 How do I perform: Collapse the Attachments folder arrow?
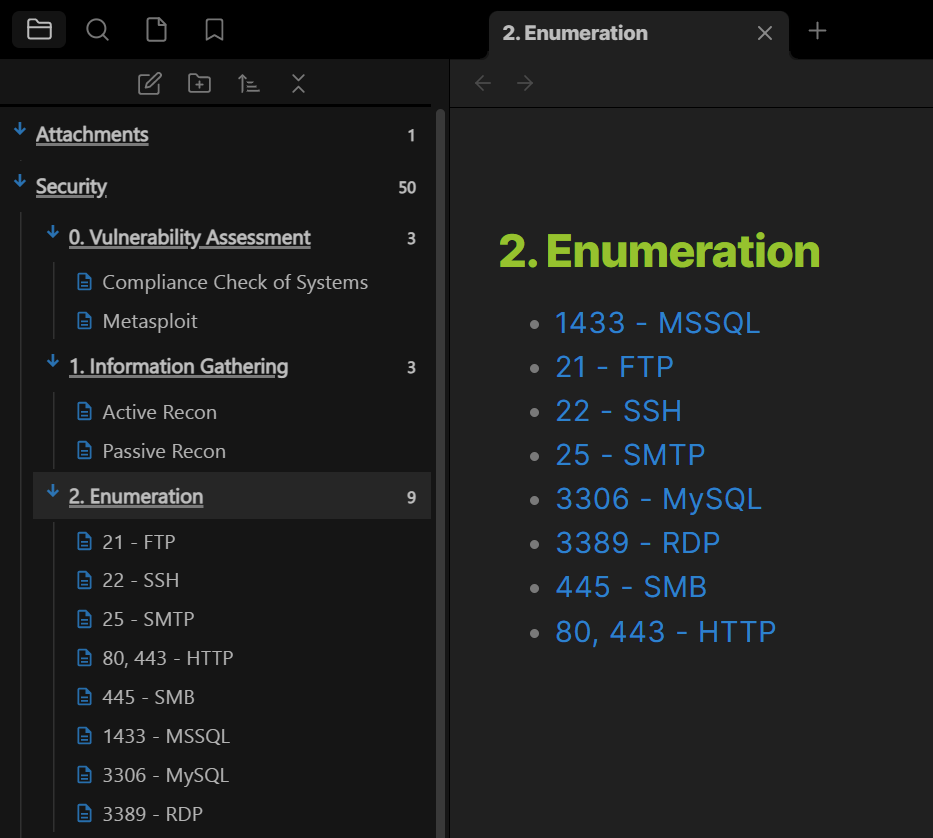20,129
